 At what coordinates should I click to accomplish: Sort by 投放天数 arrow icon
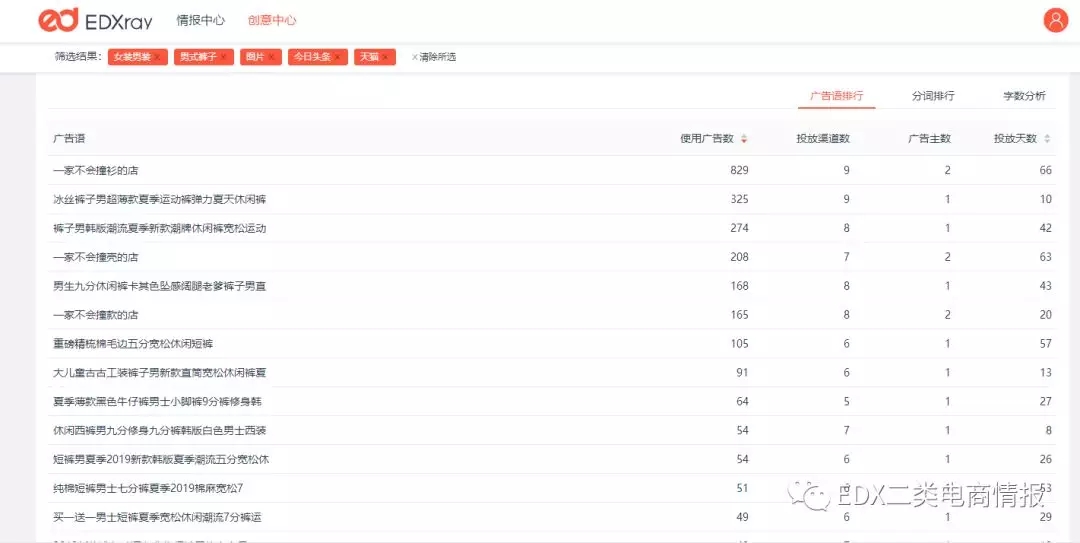(1047, 139)
